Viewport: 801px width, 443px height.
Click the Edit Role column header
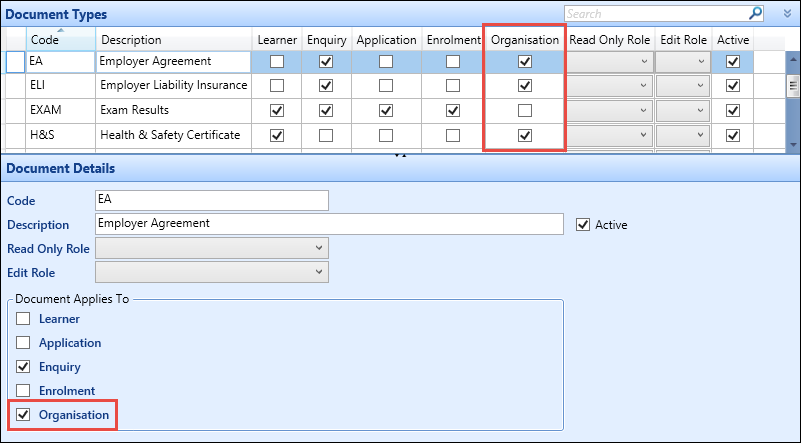coord(684,39)
